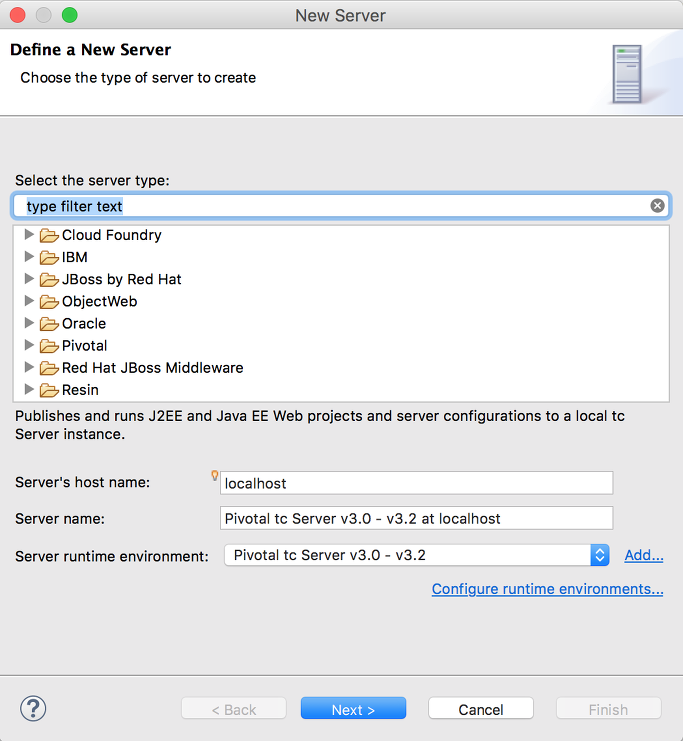Click the Add... runtime link

644,555
